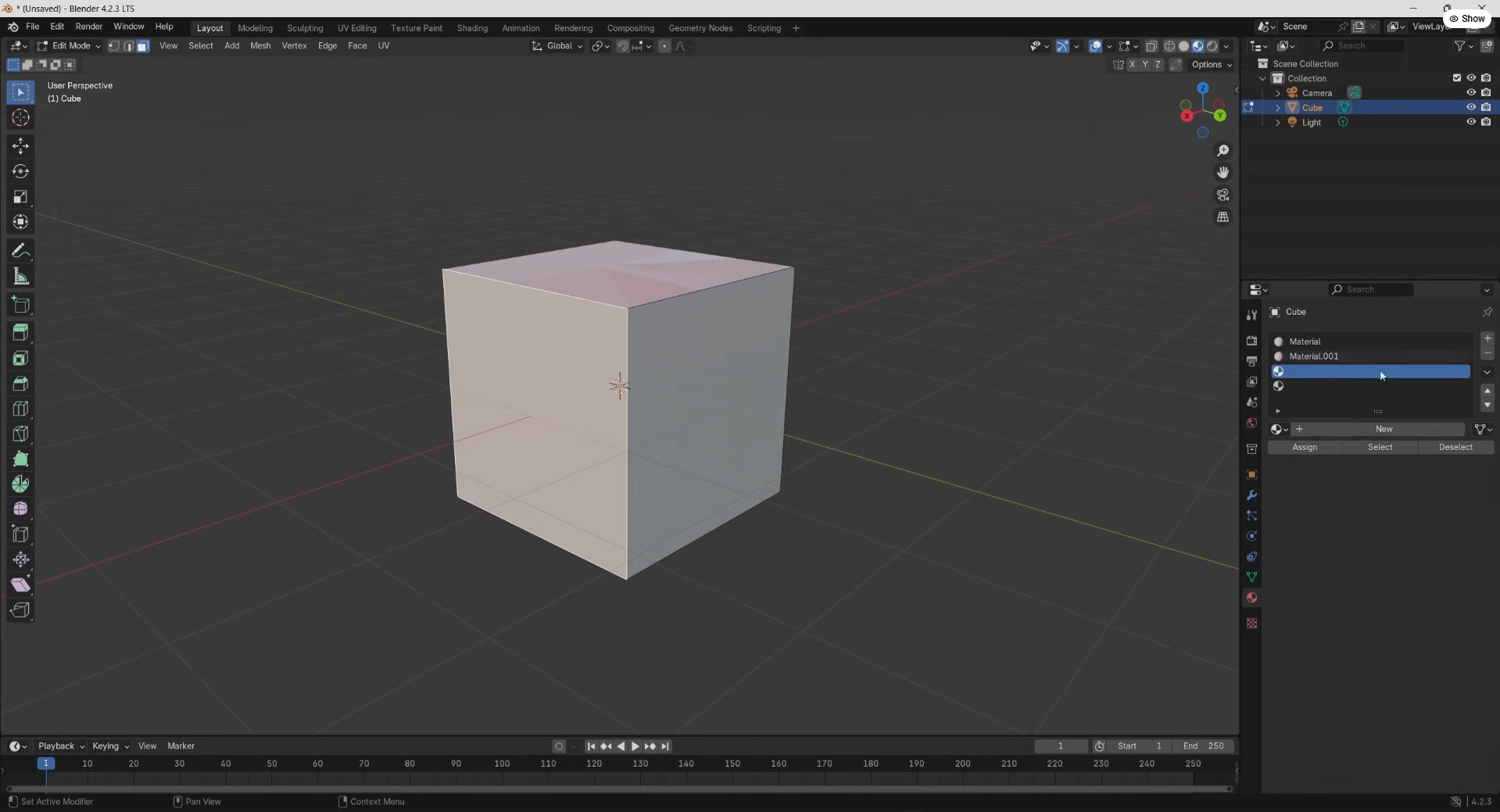Screen dimensions: 1500x812
Task: Select the Inset Faces tool
Action: 20,359
